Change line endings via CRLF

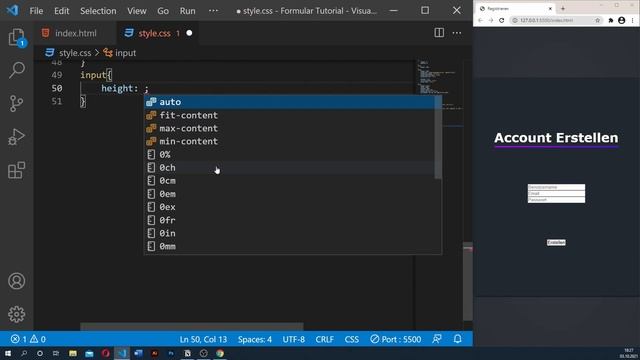pyautogui.click(x=324, y=339)
